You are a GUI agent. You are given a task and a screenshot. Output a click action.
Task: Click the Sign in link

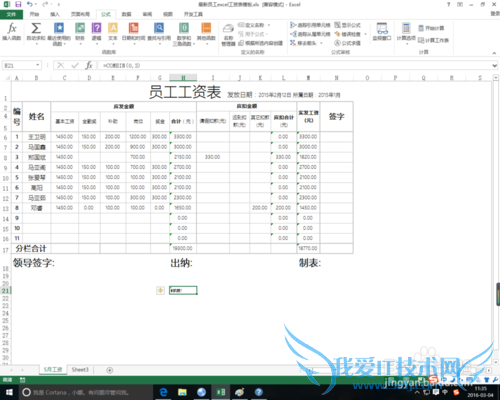[495, 14]
